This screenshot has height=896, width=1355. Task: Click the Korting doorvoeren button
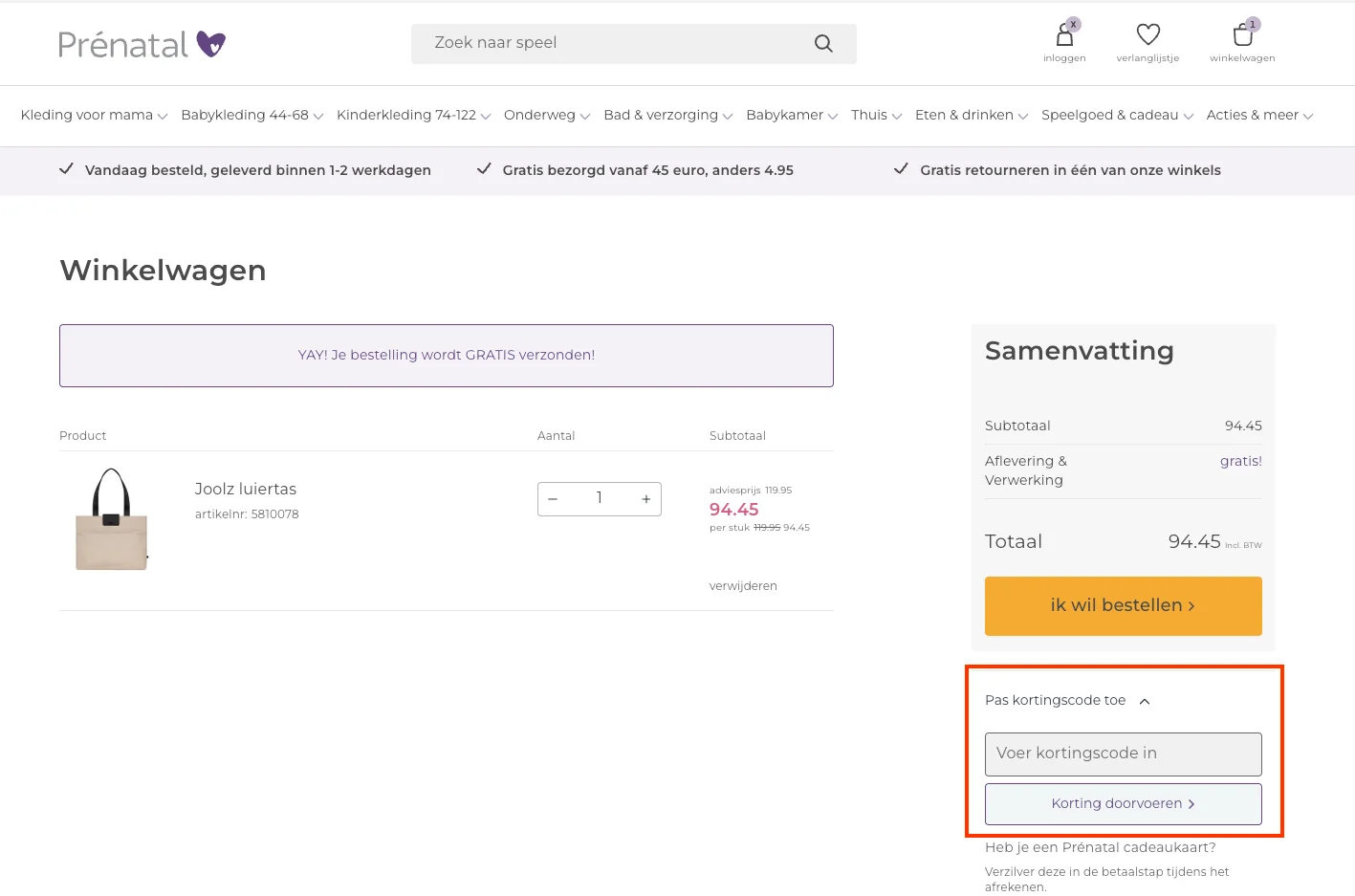pyautogui.click(x=1124, y=804)
